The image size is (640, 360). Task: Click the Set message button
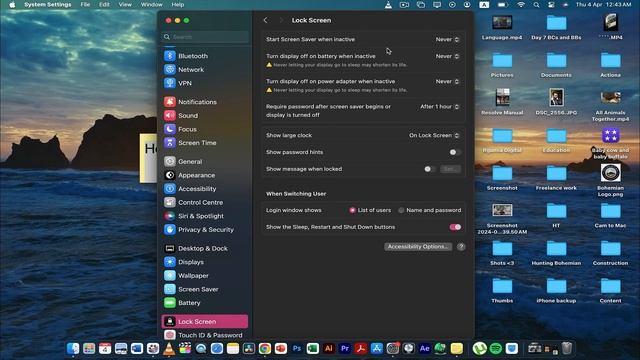pos(450,169)
